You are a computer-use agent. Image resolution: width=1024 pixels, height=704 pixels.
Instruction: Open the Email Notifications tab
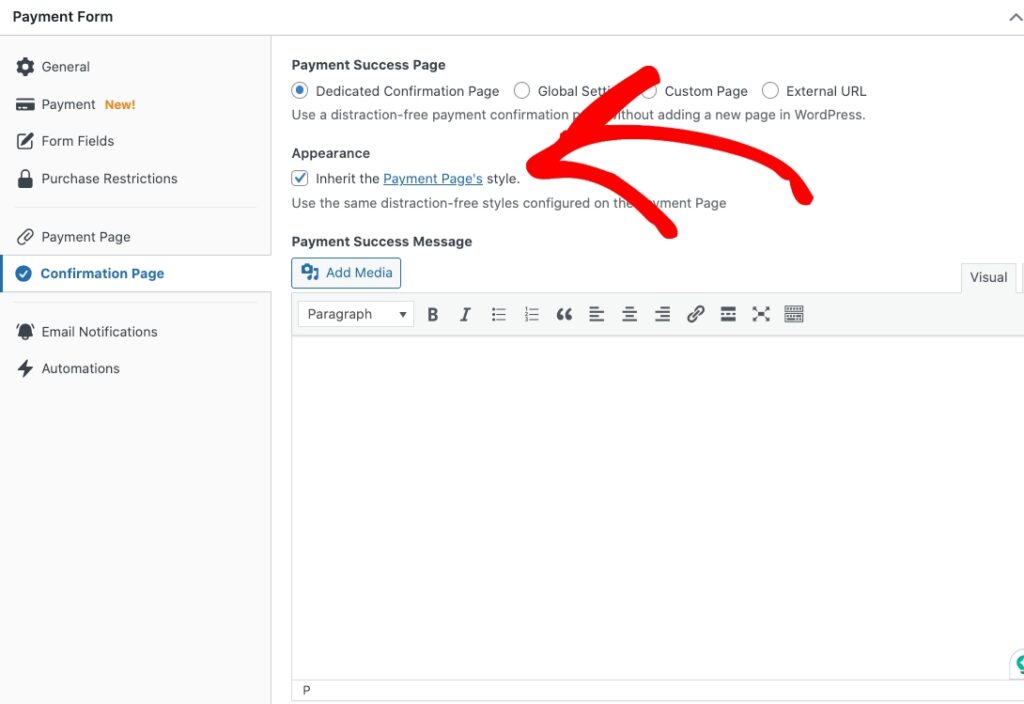point(99,331)
